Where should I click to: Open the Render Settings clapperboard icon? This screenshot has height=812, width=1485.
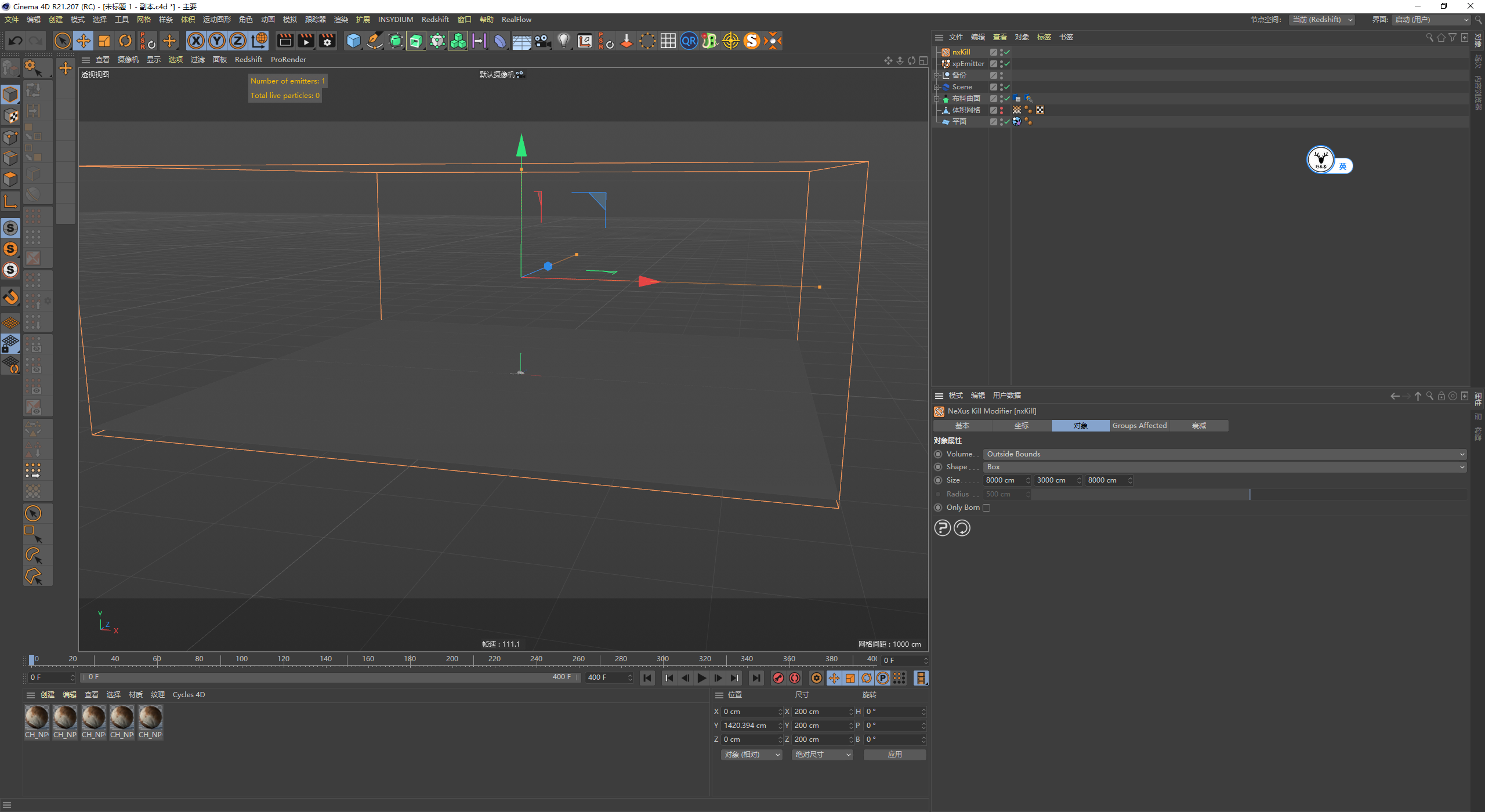point(327,41)
